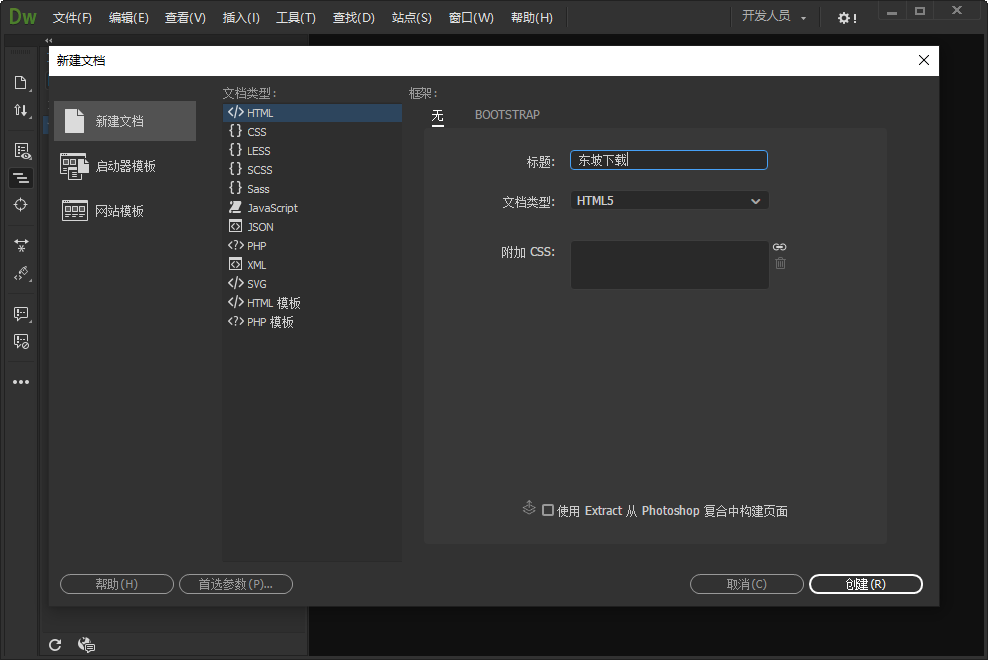Select the format source code lines icon

pyautogui.click(x=21, y=178)
